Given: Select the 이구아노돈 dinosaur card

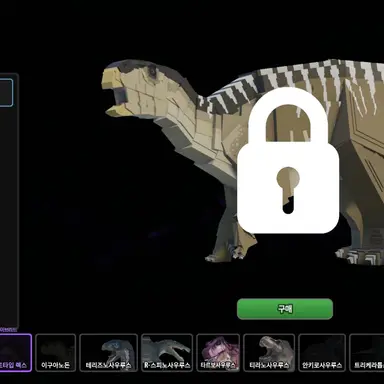Looking at the screenshot, I should 56,353.
